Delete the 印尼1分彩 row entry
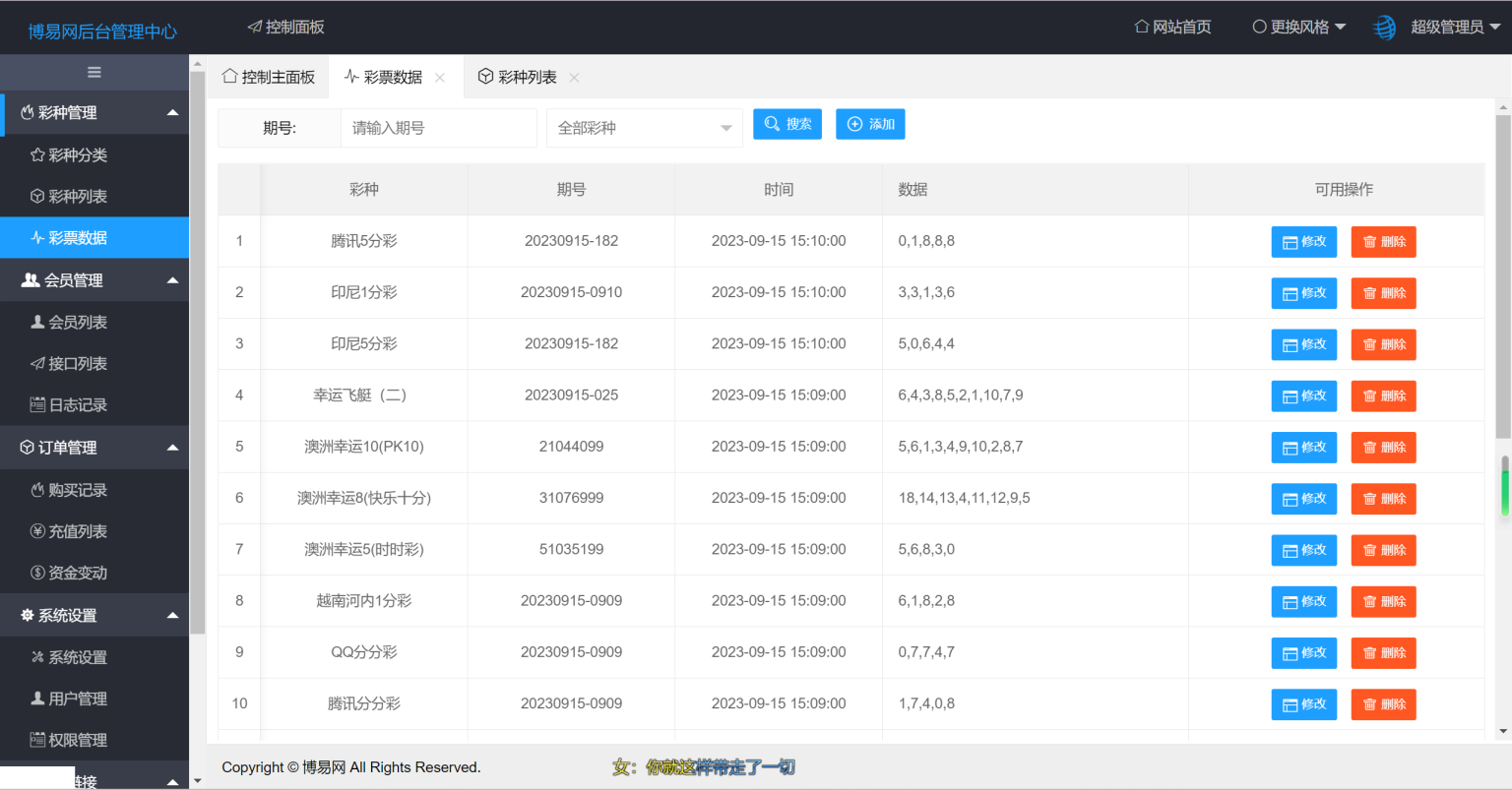 point(1383,293)
